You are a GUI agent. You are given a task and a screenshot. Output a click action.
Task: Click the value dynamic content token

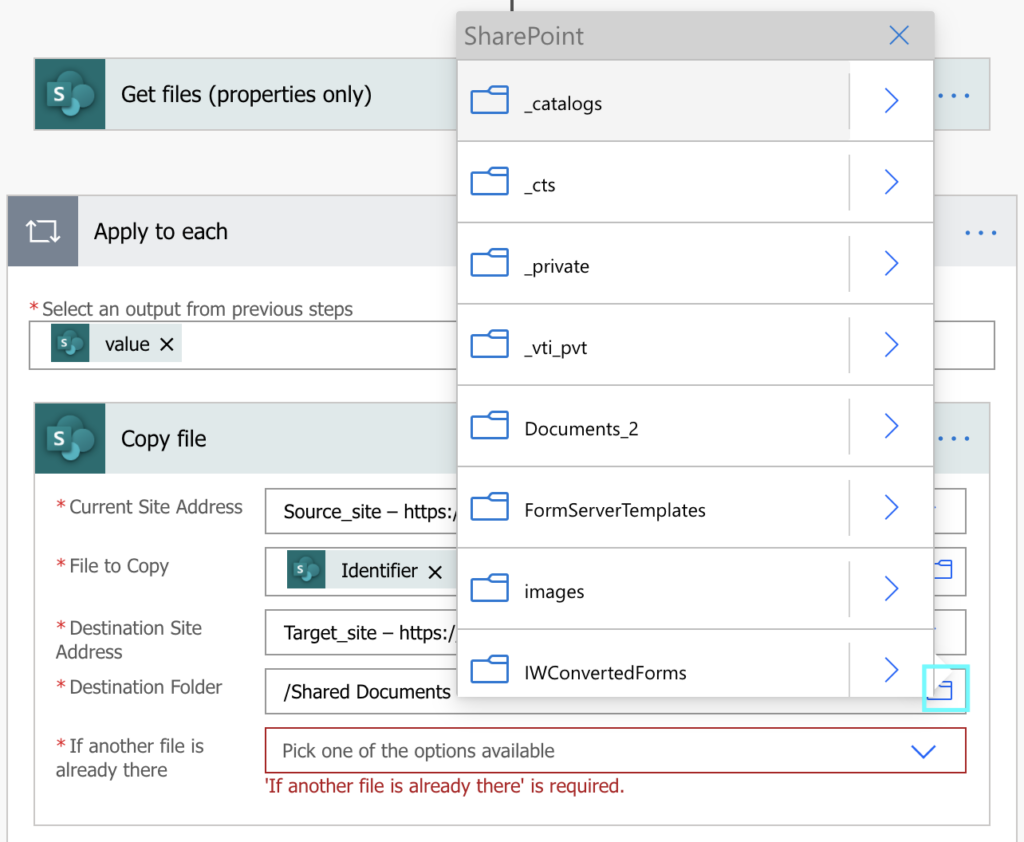[116, 344]
